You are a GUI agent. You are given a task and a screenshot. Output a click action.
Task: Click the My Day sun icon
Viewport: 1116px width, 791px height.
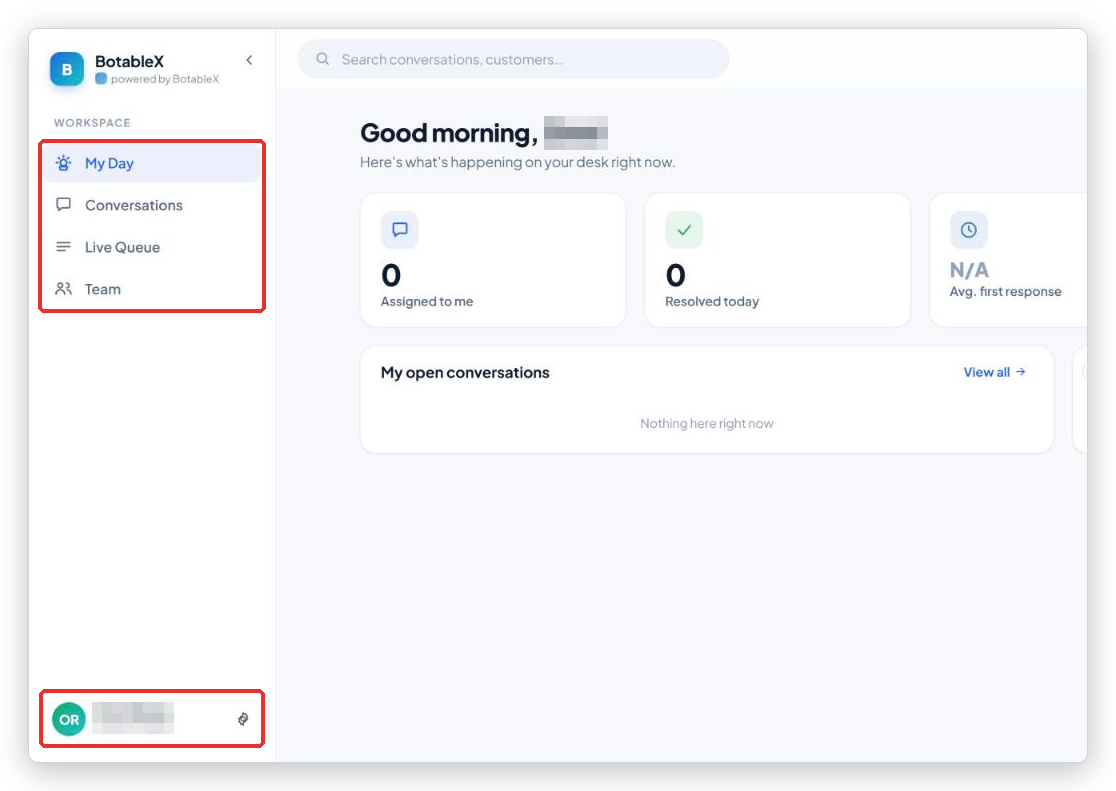tap(63, 163)
